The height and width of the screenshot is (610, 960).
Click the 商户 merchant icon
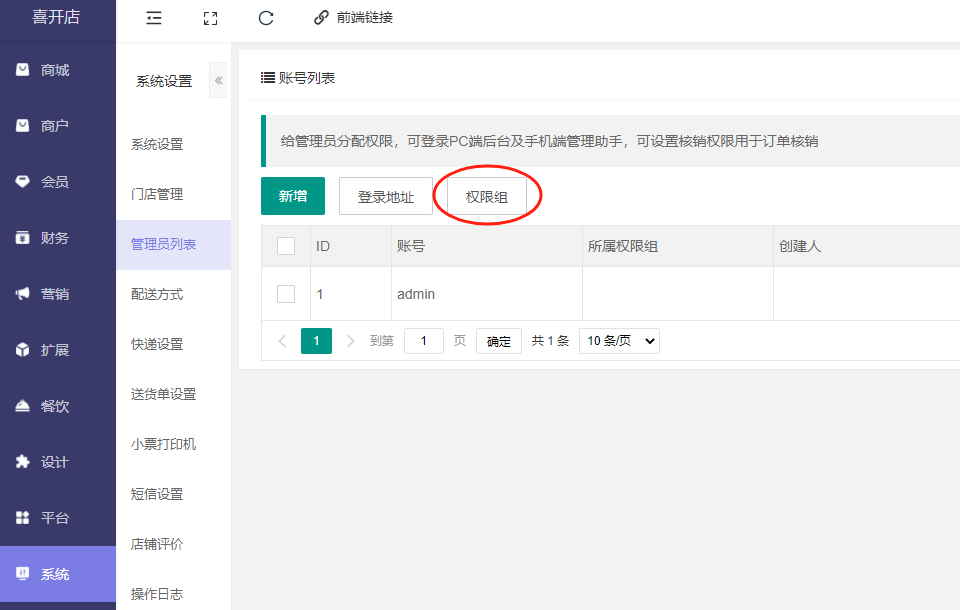(x=23, y=126)
